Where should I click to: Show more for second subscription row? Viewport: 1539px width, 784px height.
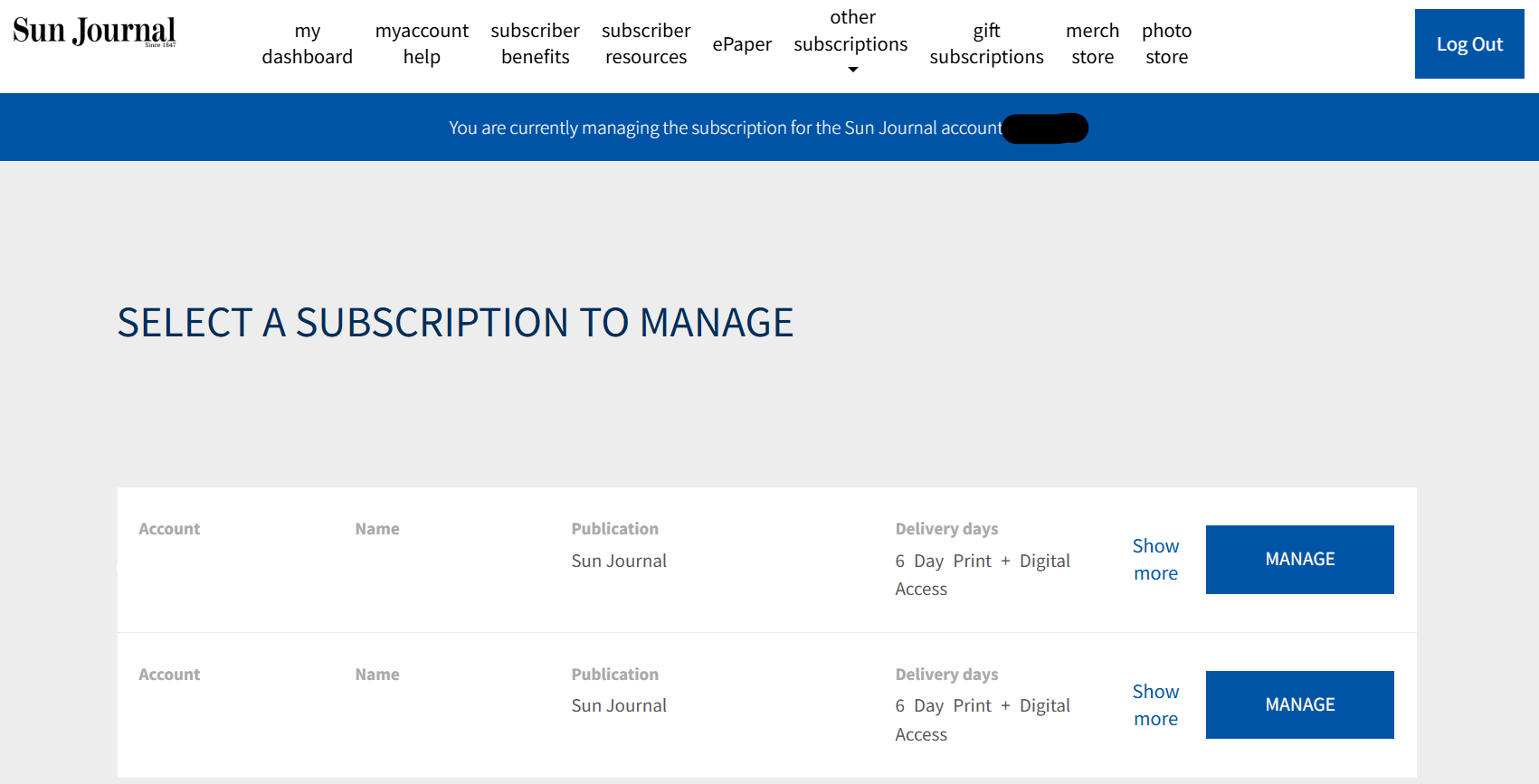[1155, 705]
